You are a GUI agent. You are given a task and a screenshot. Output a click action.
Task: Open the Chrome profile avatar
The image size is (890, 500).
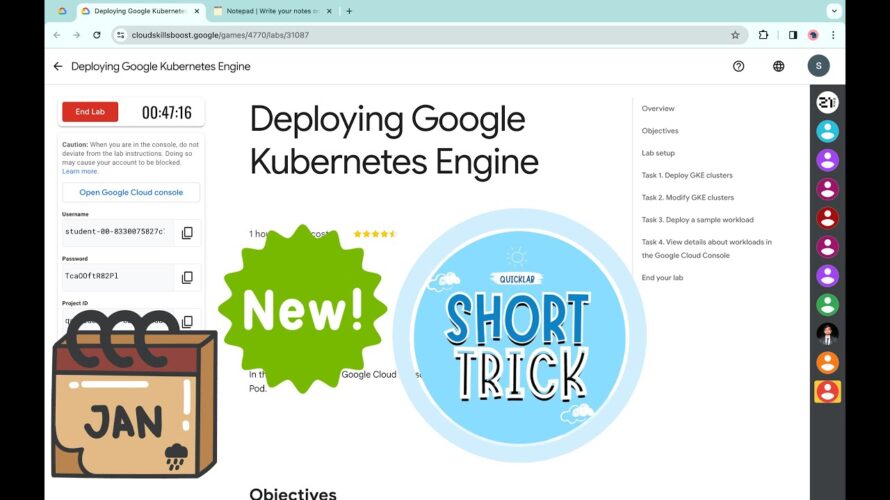(x=813, y=35)
